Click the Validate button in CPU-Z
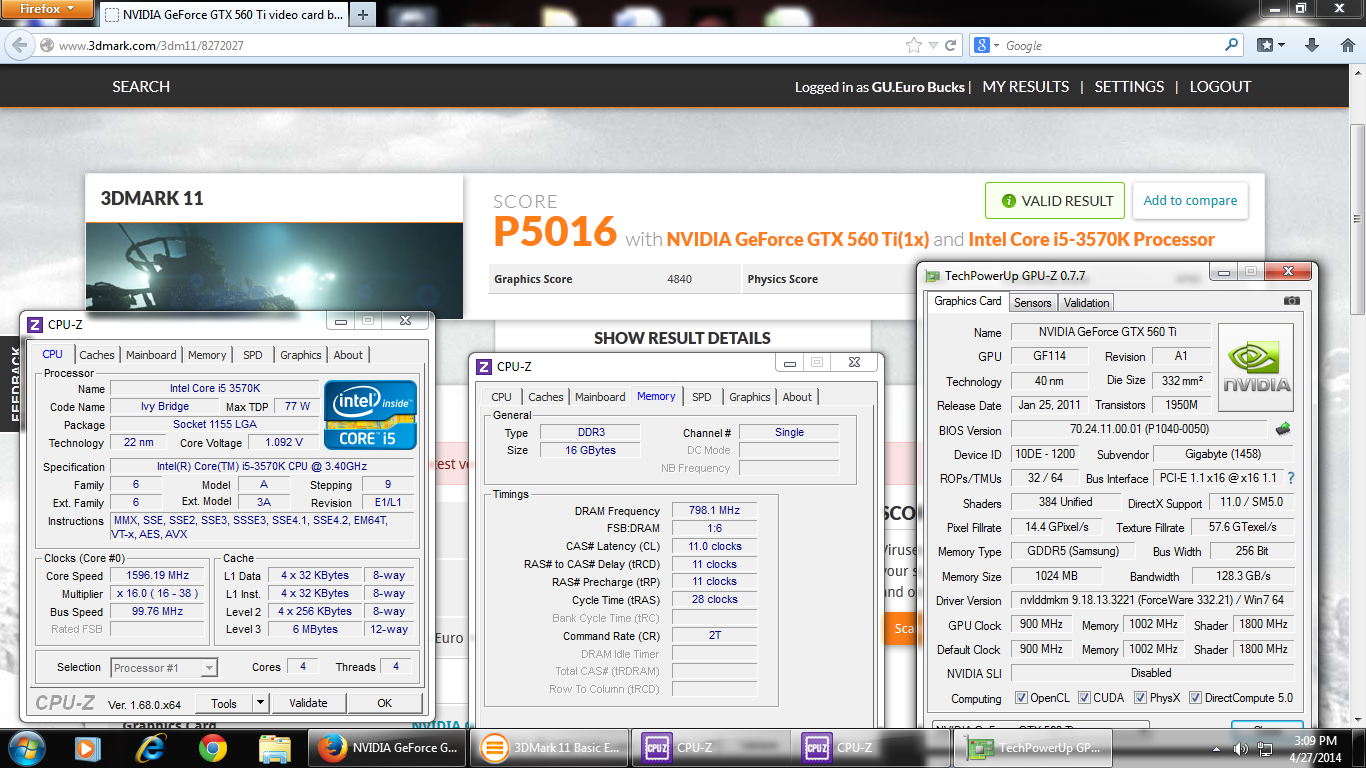This screenshot has width=1366, height=769. pos(308,703)
